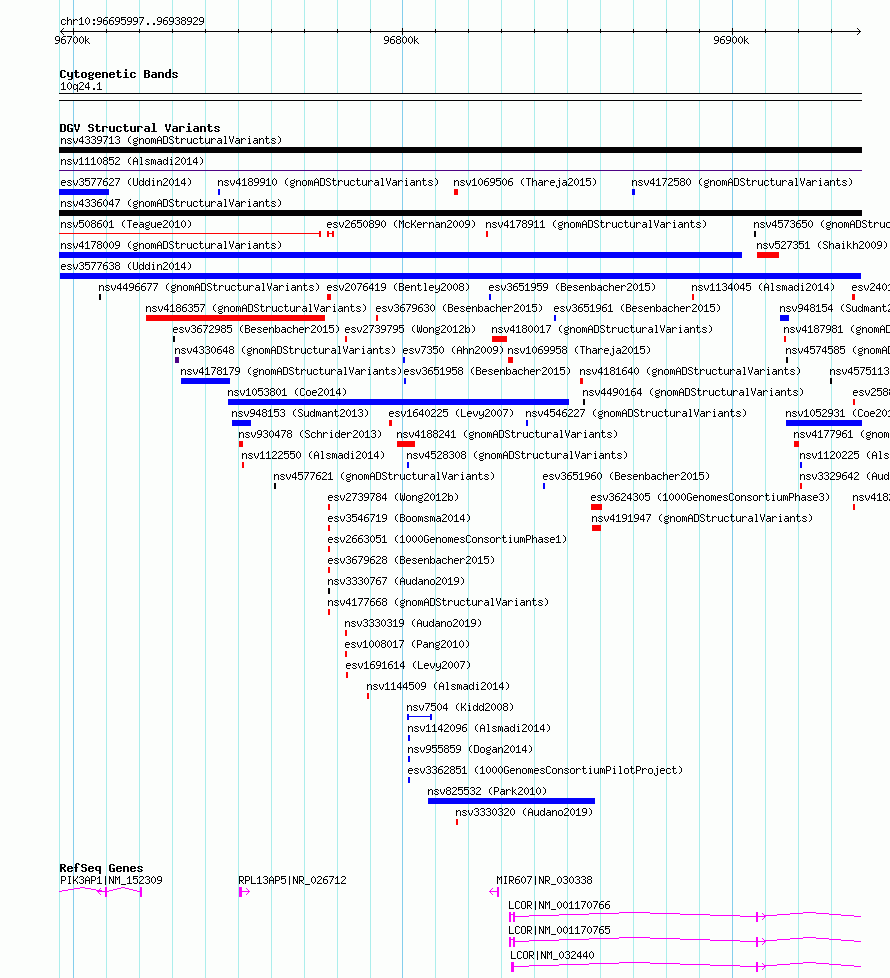Open esv3651958 (Besenbacher2015) variant
Image resolution: width=890 pixels, height=978 pixels.
pyautogui.click(x=487, y=372)
